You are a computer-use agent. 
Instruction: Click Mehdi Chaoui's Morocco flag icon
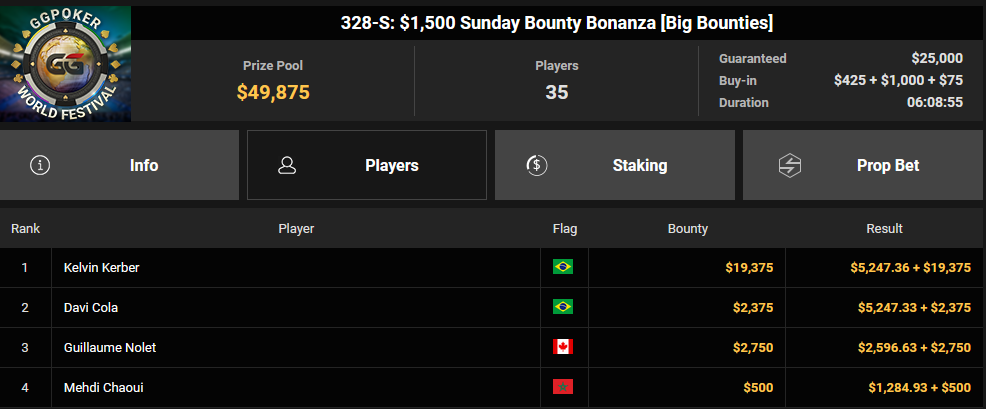point(563,387)
